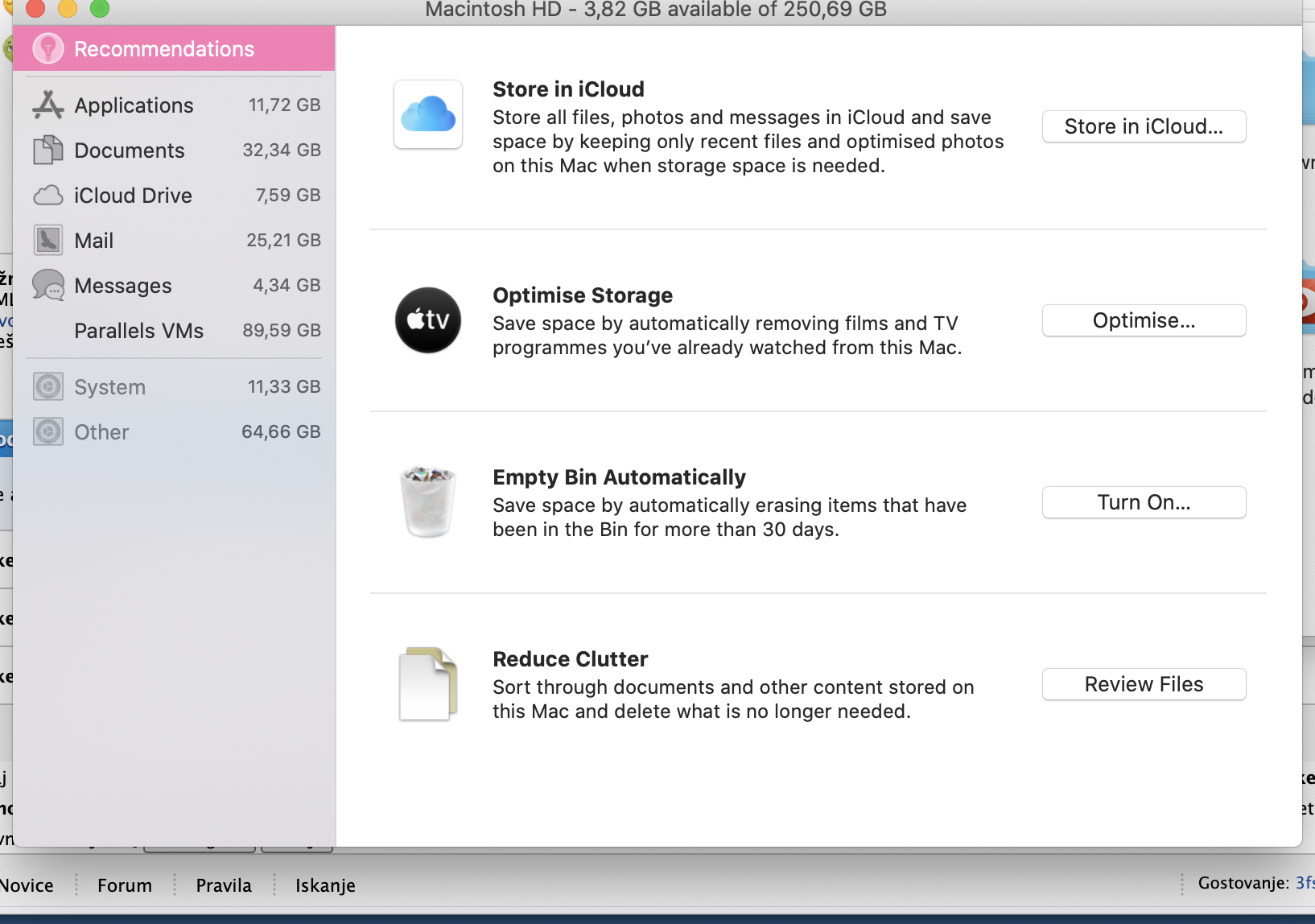Click the 32,34 GB Documents size

pos(282,151)
